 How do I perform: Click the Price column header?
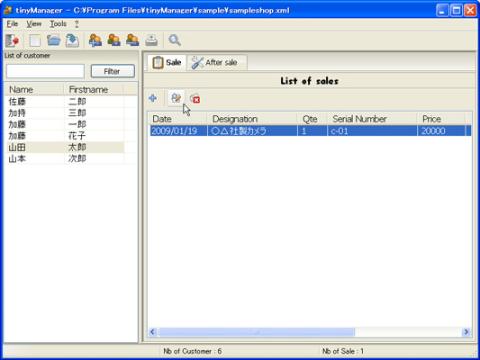click(441, 119)
